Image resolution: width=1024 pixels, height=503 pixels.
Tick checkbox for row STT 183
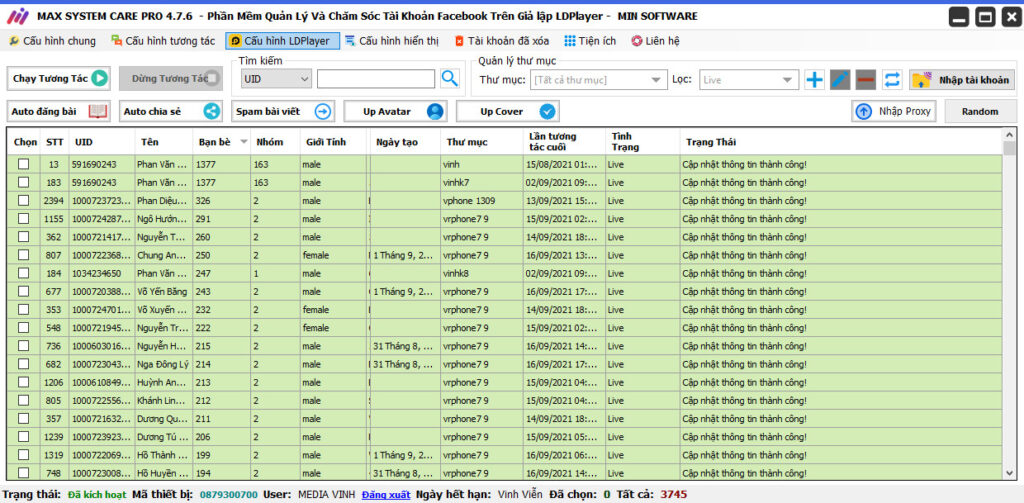click(24, 182)
